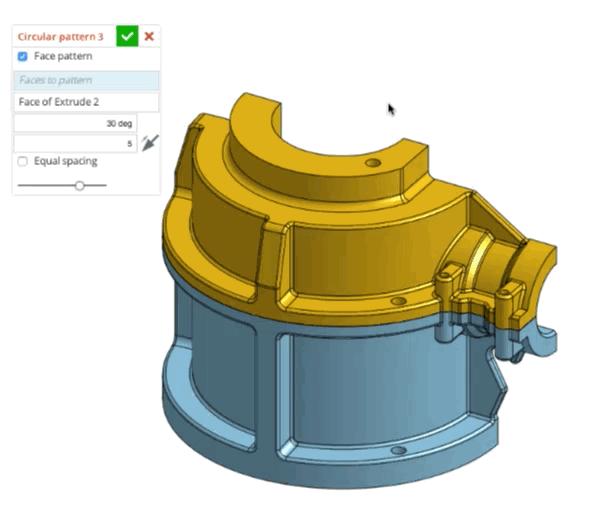Enable the Equal spacing checkbox

(23, 161)
